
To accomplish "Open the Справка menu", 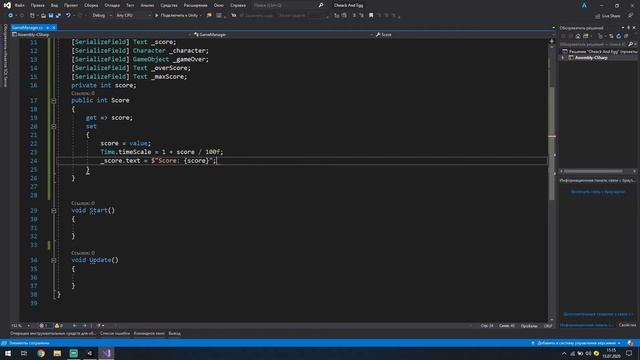I will pos(238,5).
